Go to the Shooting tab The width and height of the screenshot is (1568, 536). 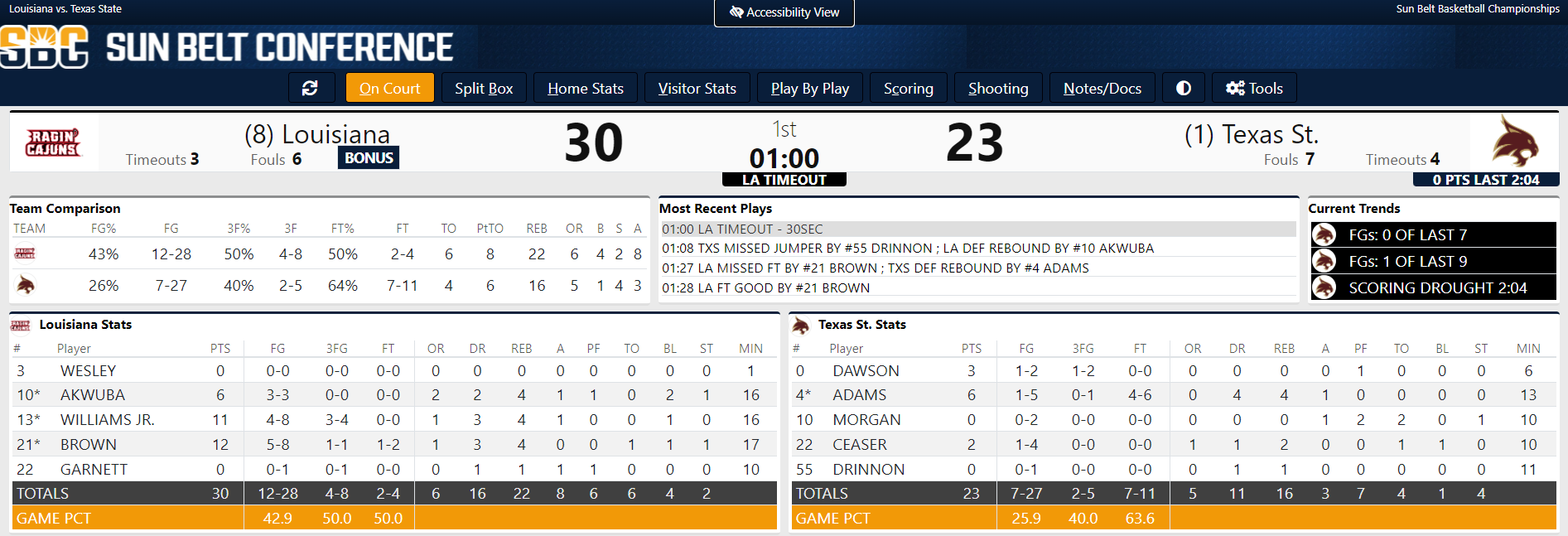pyautogui.click(x=997, y=89)
